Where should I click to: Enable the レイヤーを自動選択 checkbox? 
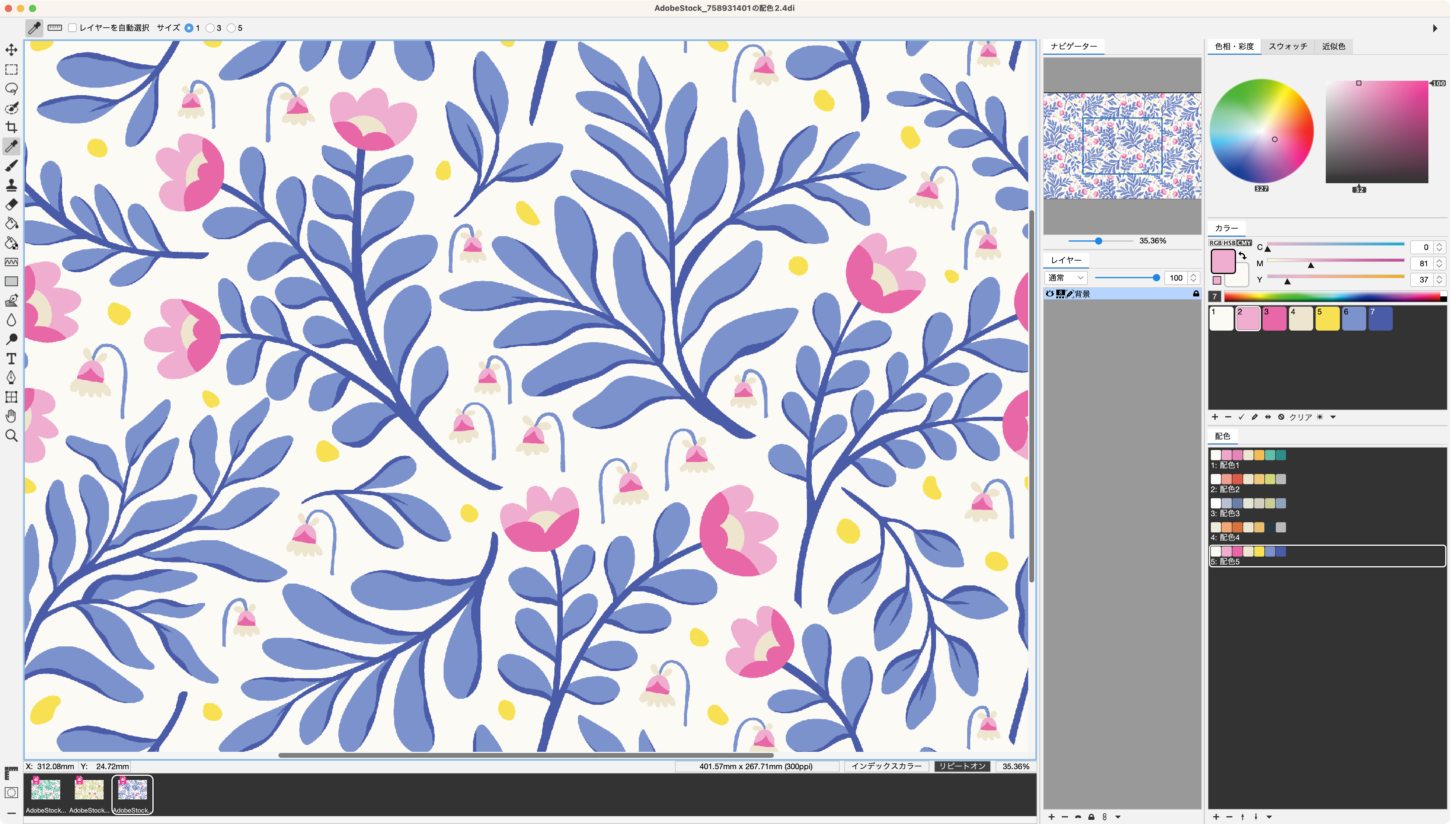tap(72, 28)
